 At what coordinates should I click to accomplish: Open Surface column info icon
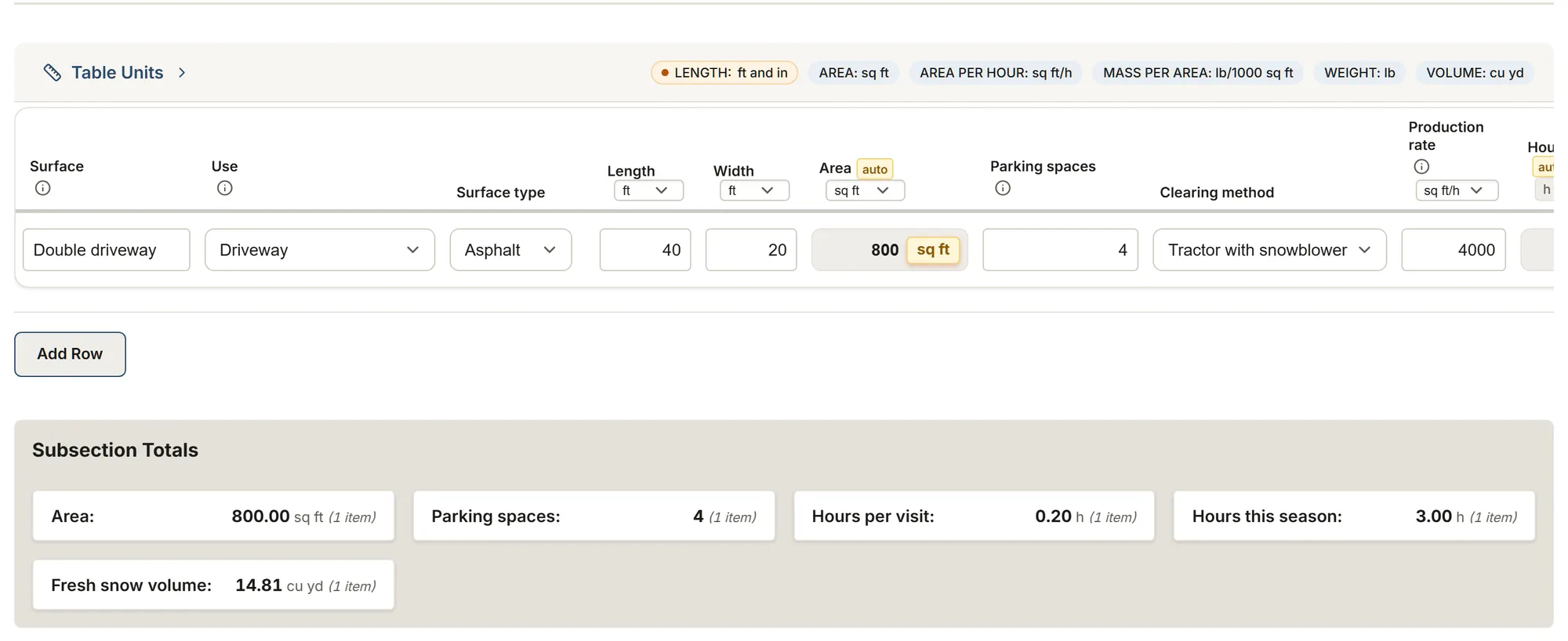43,188
